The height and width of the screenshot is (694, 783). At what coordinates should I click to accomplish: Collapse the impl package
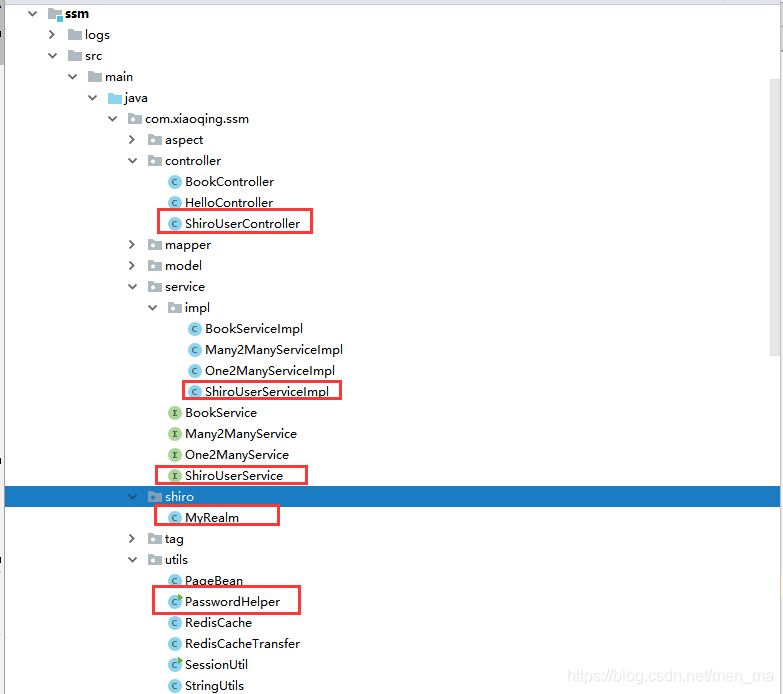coord(152,307)
